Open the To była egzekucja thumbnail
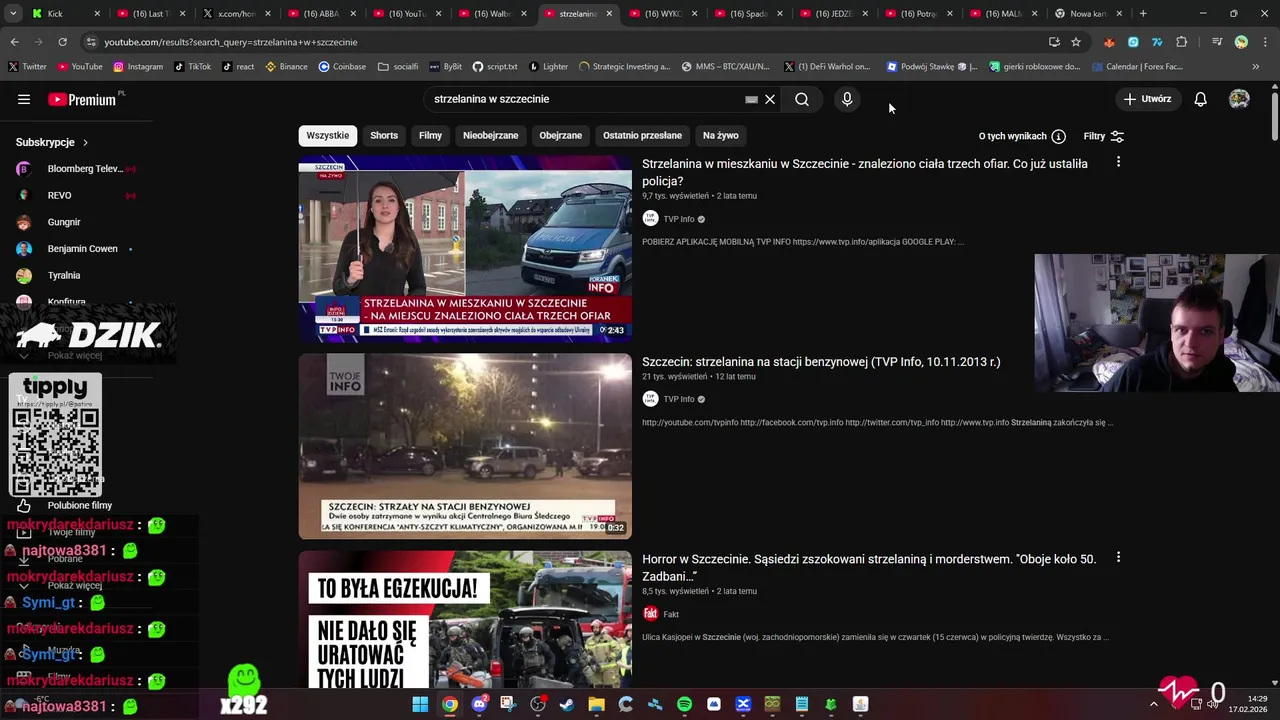Viewport: 1280px width, 720px height. 465,620
